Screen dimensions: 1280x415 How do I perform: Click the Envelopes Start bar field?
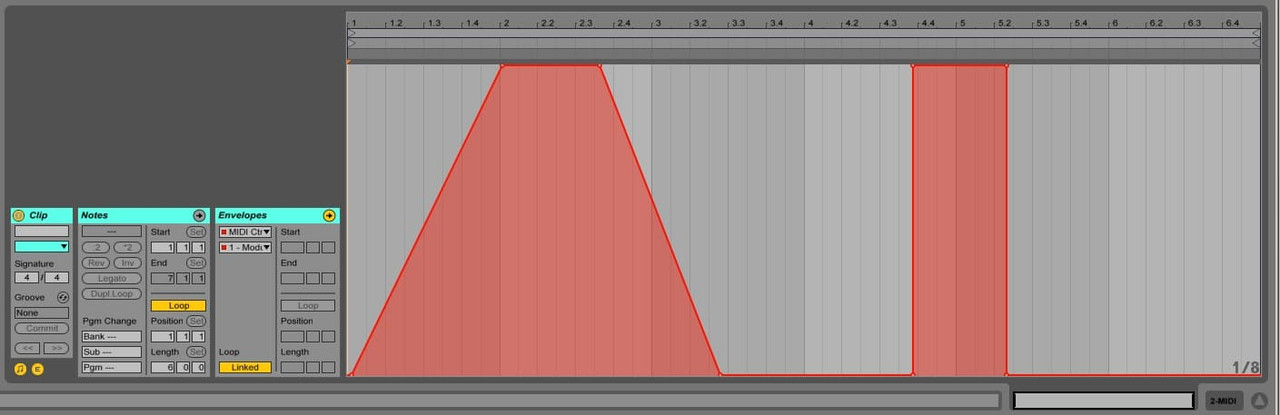click(292, 247)
